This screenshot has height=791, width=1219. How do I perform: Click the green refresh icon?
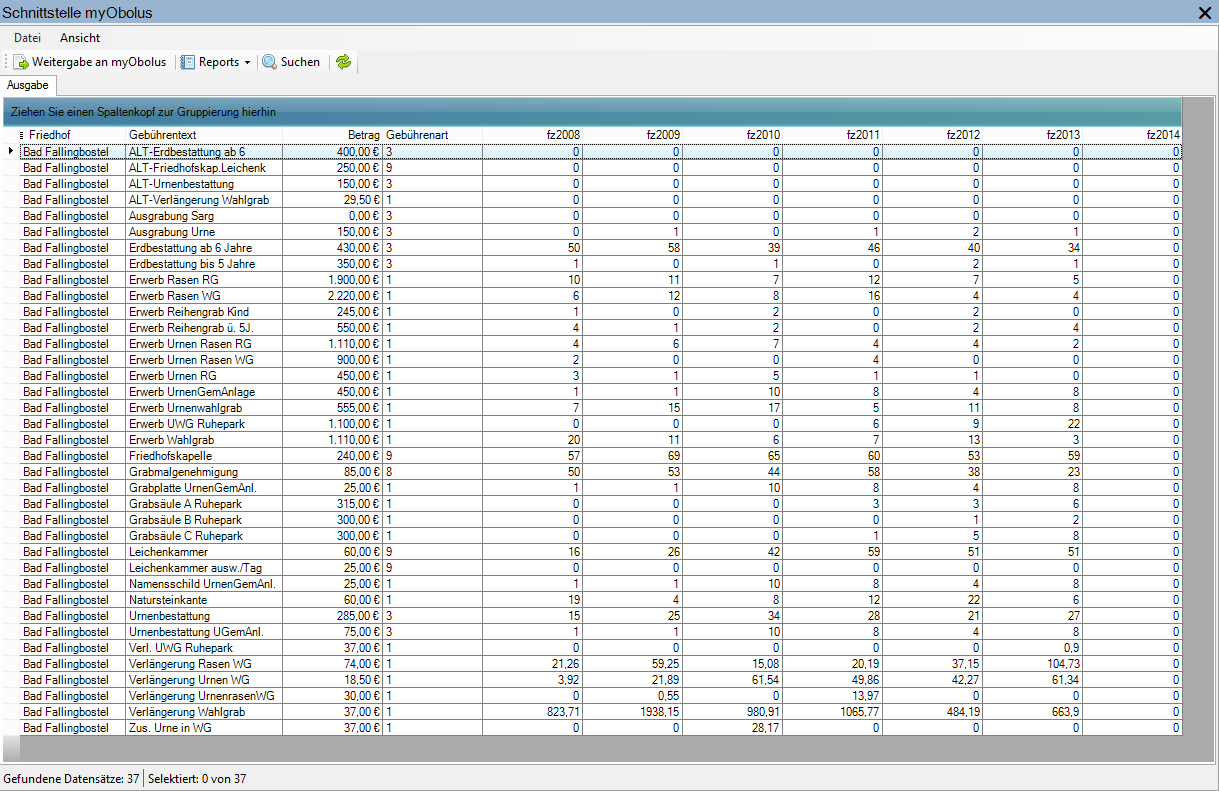coord(343,62)
